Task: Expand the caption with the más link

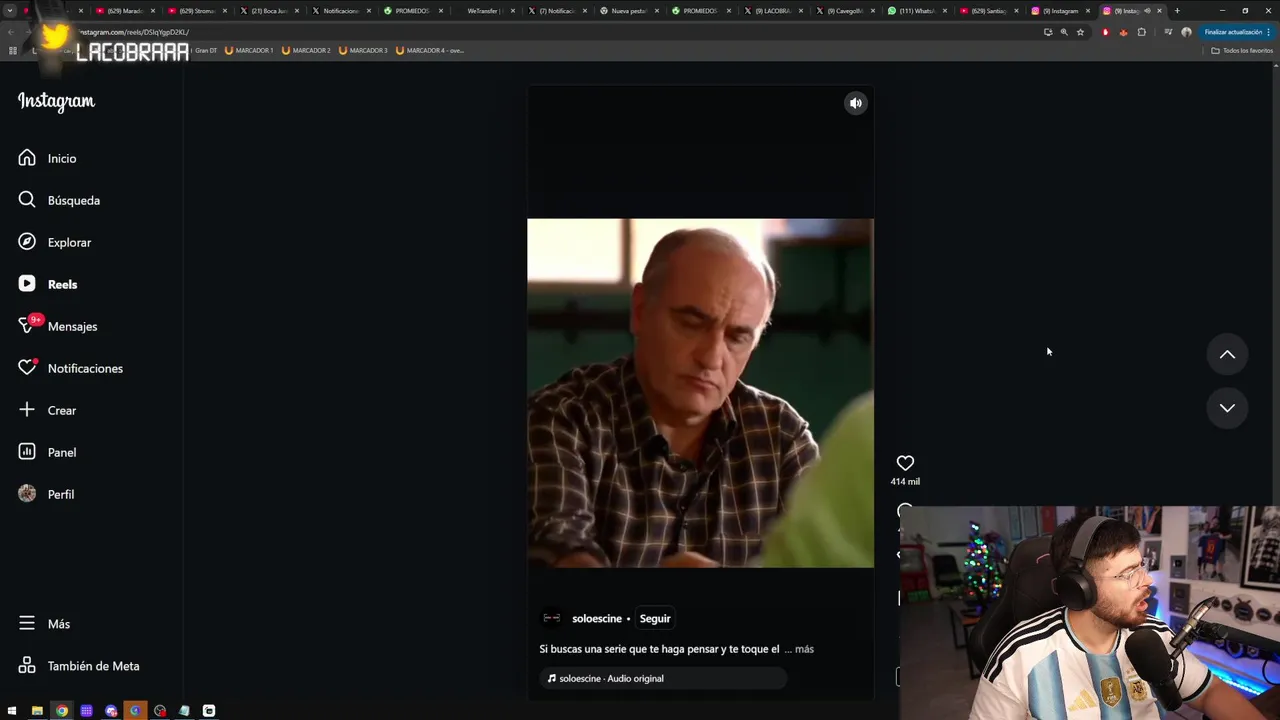Action: [804, 649]
